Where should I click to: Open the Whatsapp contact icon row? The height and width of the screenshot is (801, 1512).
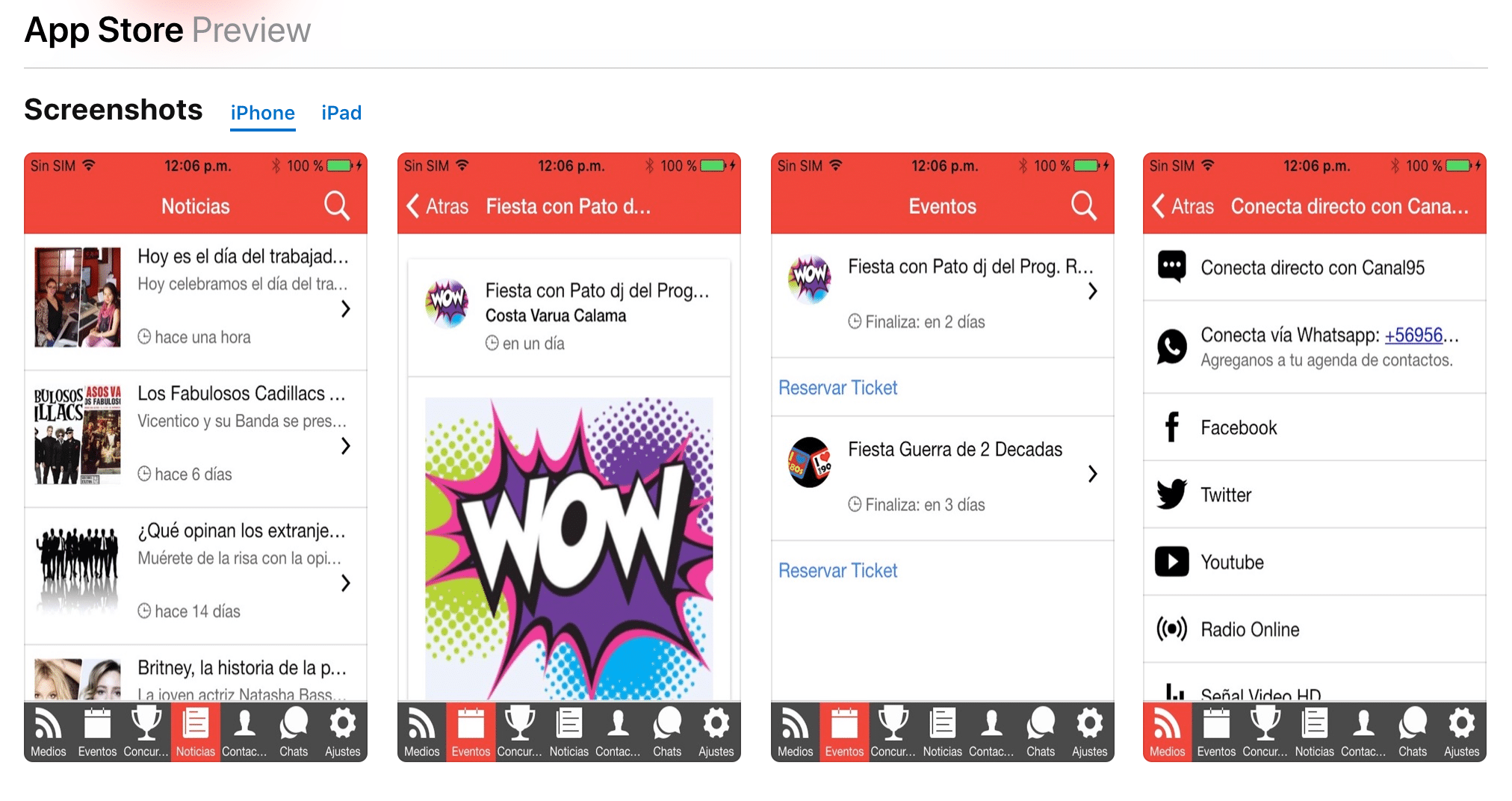click(1315, 347)
